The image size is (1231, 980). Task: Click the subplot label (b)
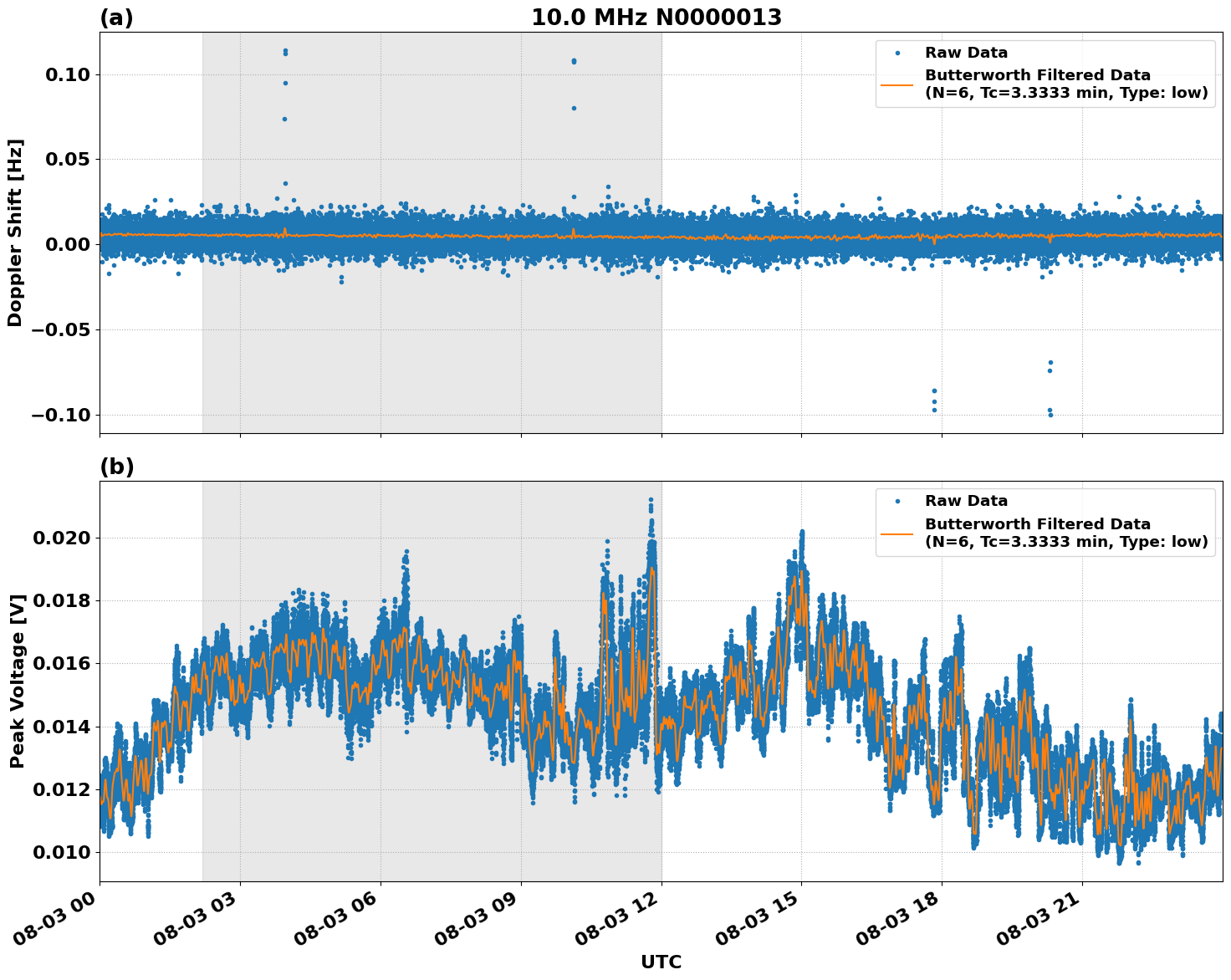[x=117, y=465]
